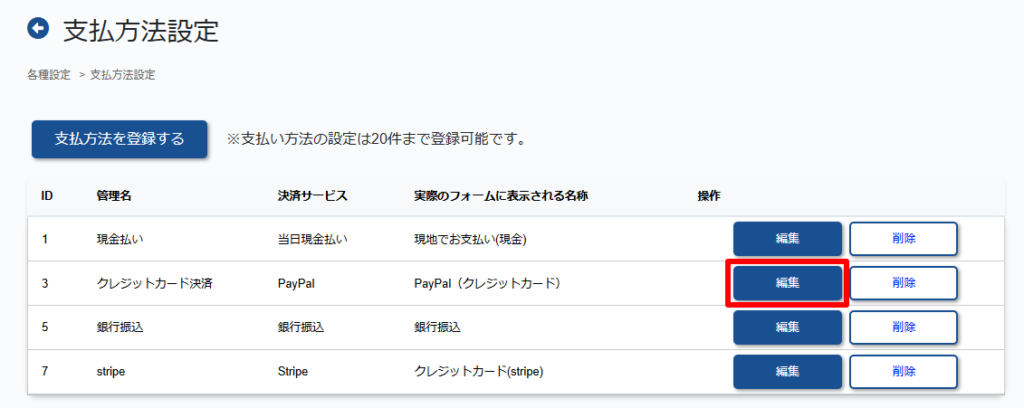Image resolution: width=1024 pixels, height=408 pixels.
Task: Edit the stripe payment method
Action: [x=788, y=371]
